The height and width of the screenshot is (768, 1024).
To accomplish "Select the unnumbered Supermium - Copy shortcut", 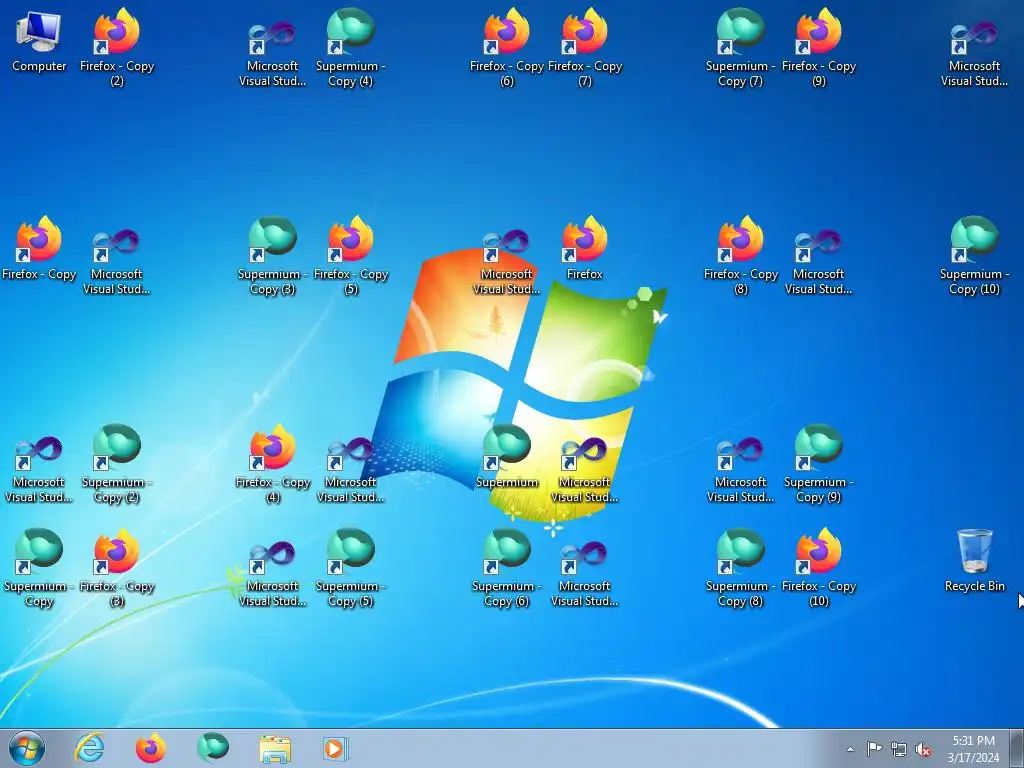I will (x=39, y=568).
